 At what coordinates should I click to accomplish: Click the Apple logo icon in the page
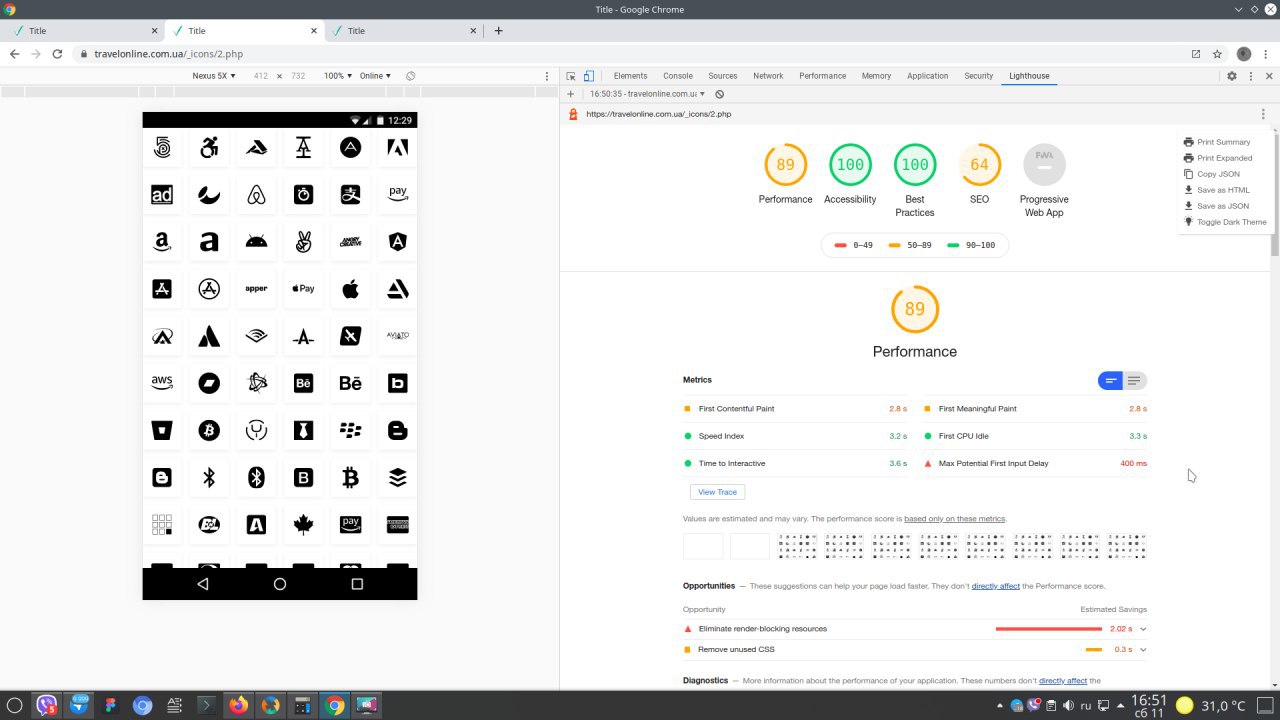[350, 289]
